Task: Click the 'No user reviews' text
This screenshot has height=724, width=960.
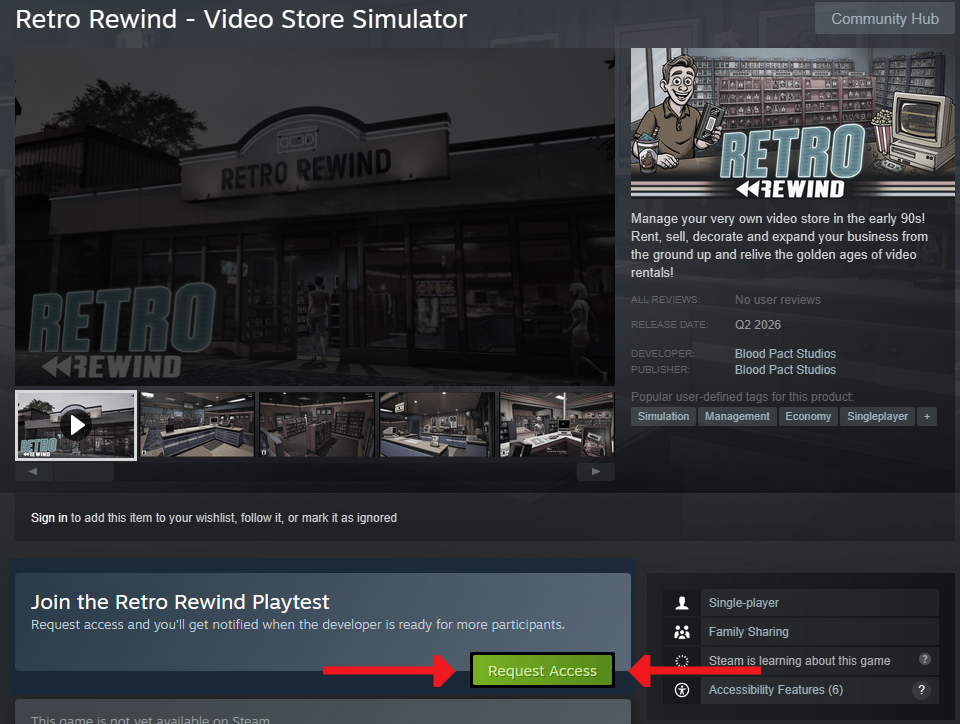Action: click(778, 300)
